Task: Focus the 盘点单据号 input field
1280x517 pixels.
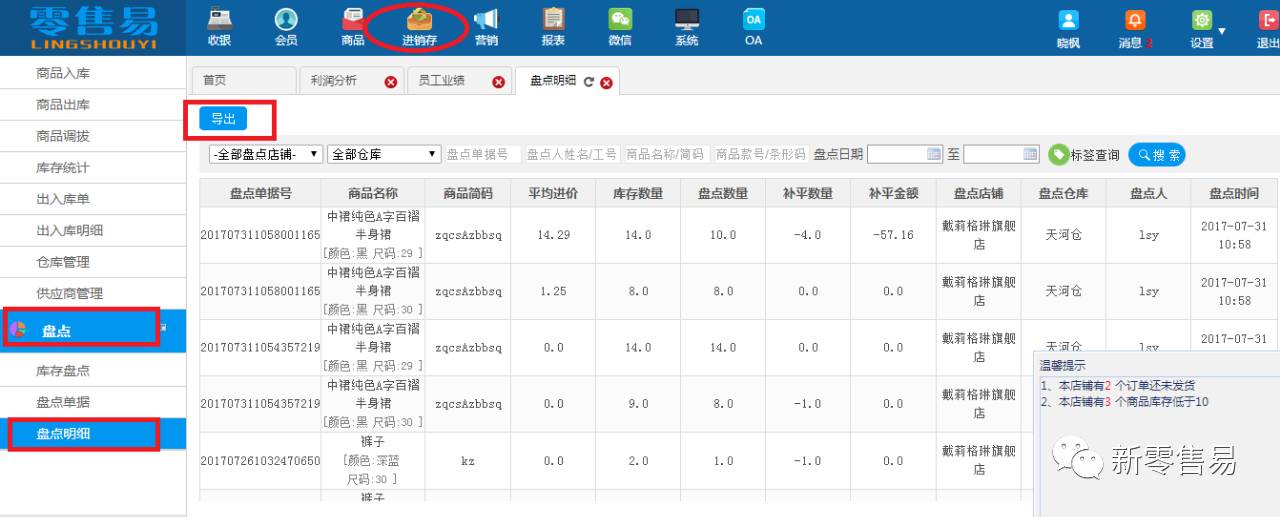Action: coord(482,154)
